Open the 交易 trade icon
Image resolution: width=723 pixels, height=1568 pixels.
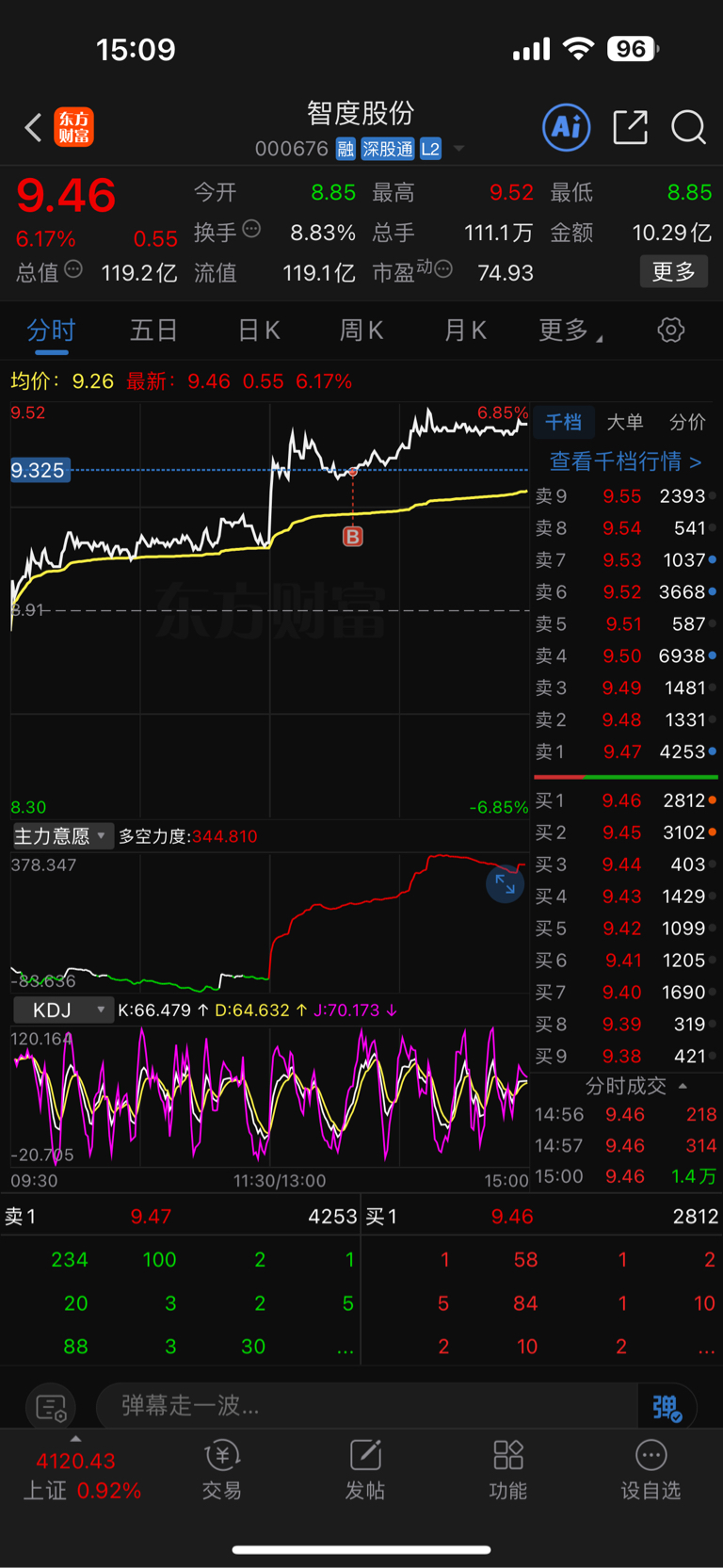click(x=222, y=1470)
